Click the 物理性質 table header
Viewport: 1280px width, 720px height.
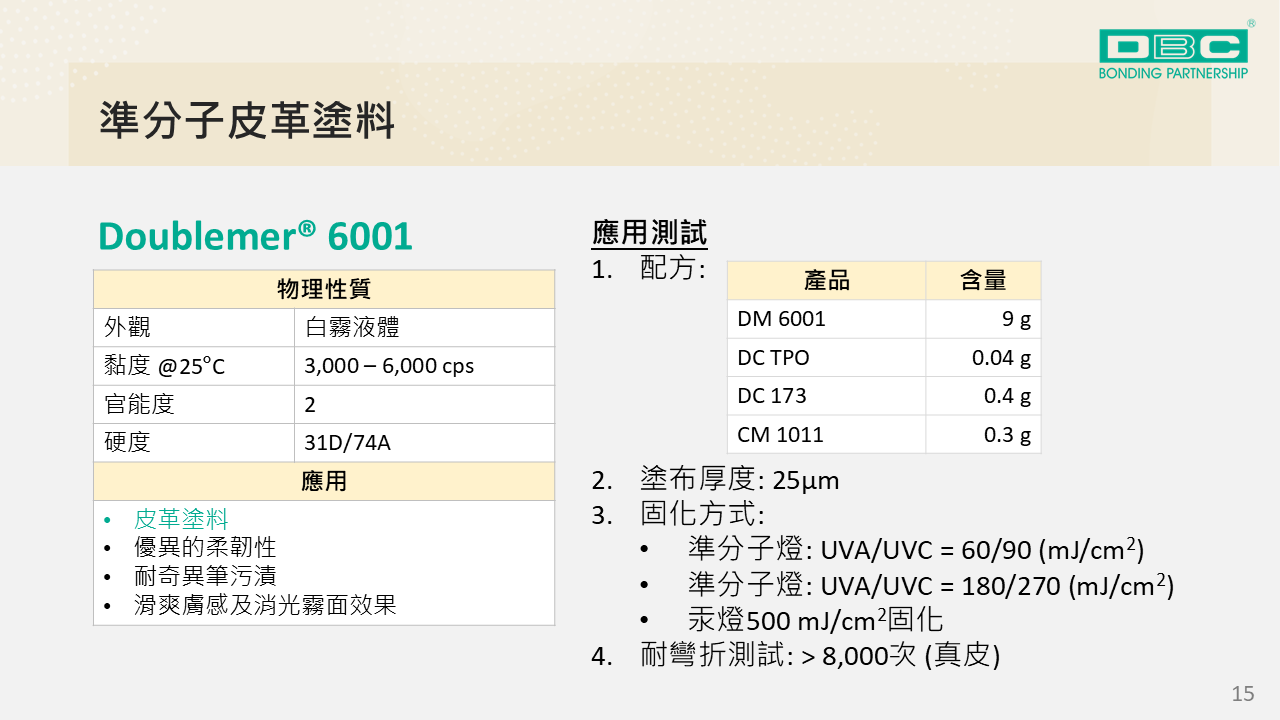click(x=323, y=290)
